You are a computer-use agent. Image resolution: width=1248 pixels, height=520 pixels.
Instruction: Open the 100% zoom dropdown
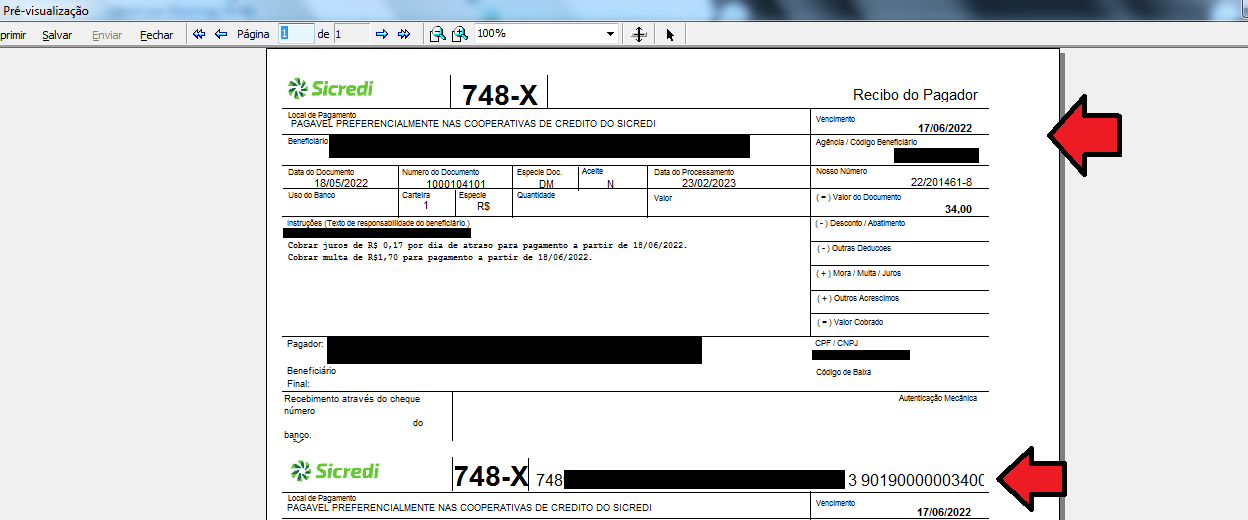[x=610, y=34]
